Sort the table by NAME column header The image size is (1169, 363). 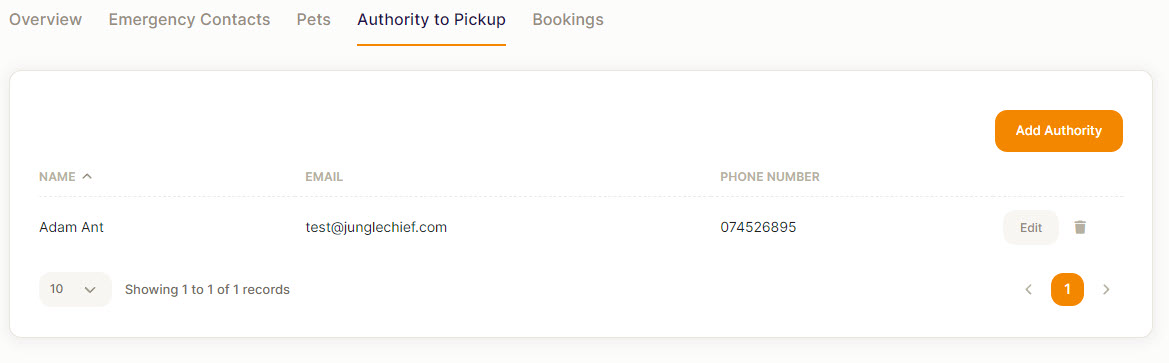[57, 177]
